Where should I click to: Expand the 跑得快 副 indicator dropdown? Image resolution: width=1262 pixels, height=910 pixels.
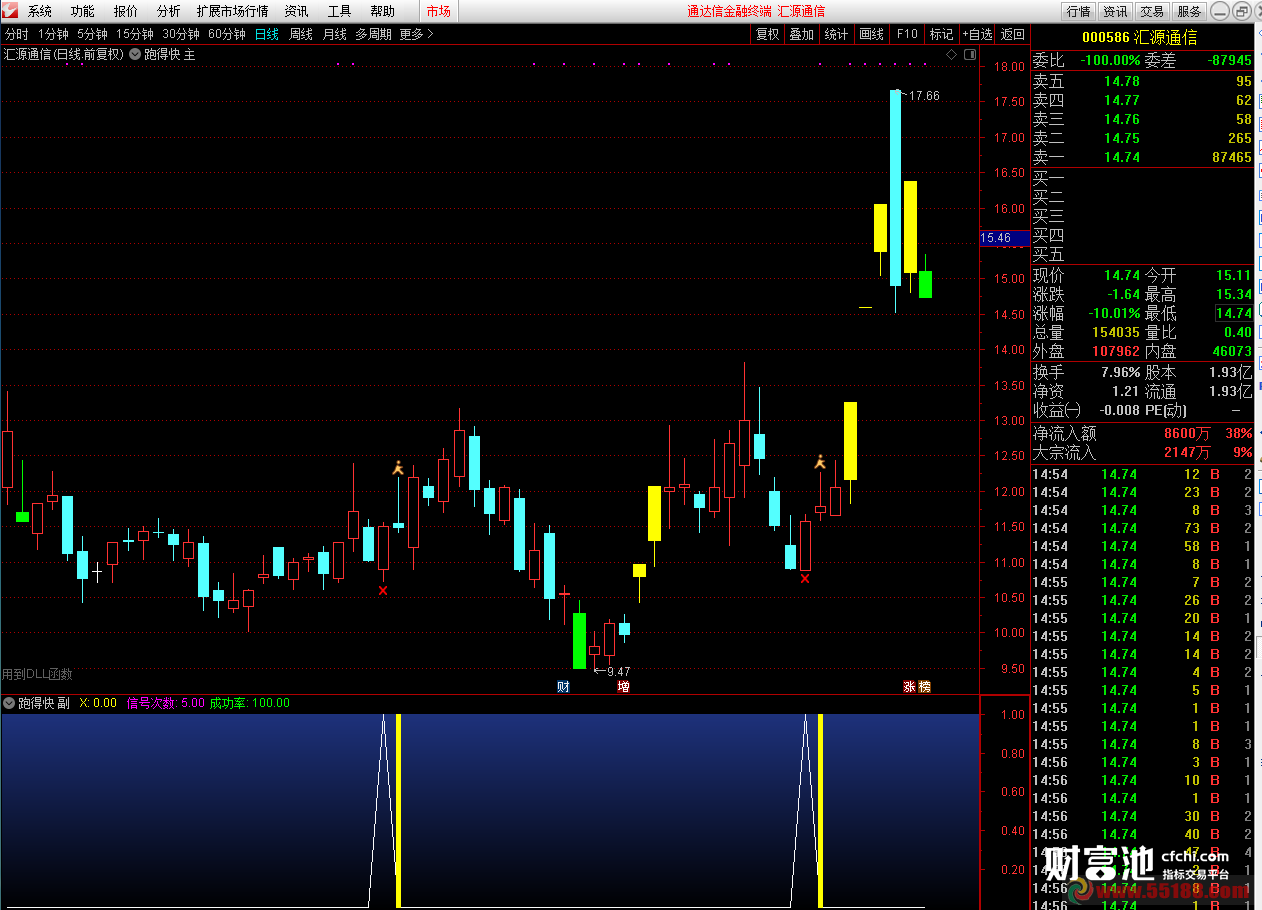click(x=9, y=703)
